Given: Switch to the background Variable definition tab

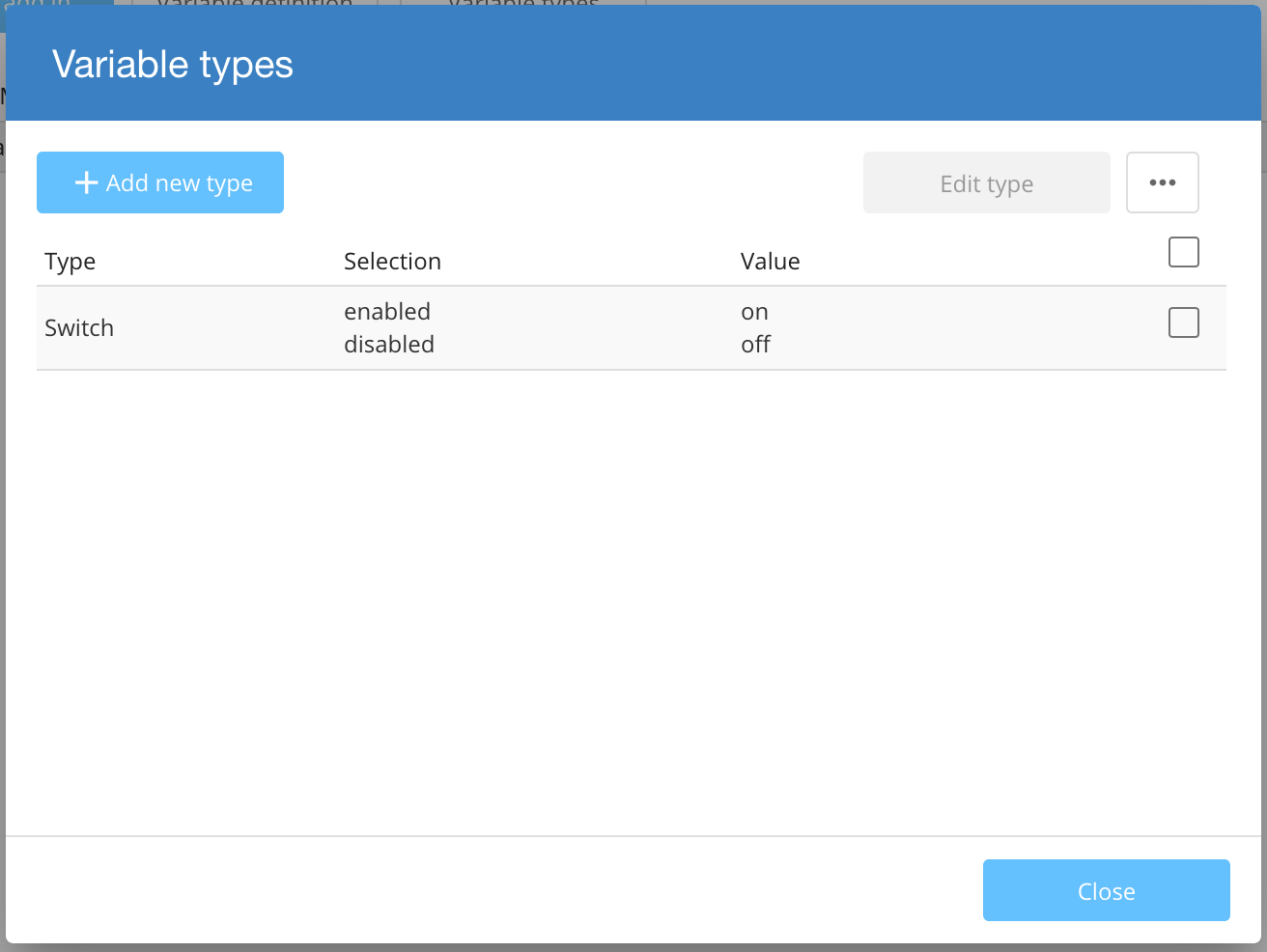Looking at the screenshot, I should point(255,3).
